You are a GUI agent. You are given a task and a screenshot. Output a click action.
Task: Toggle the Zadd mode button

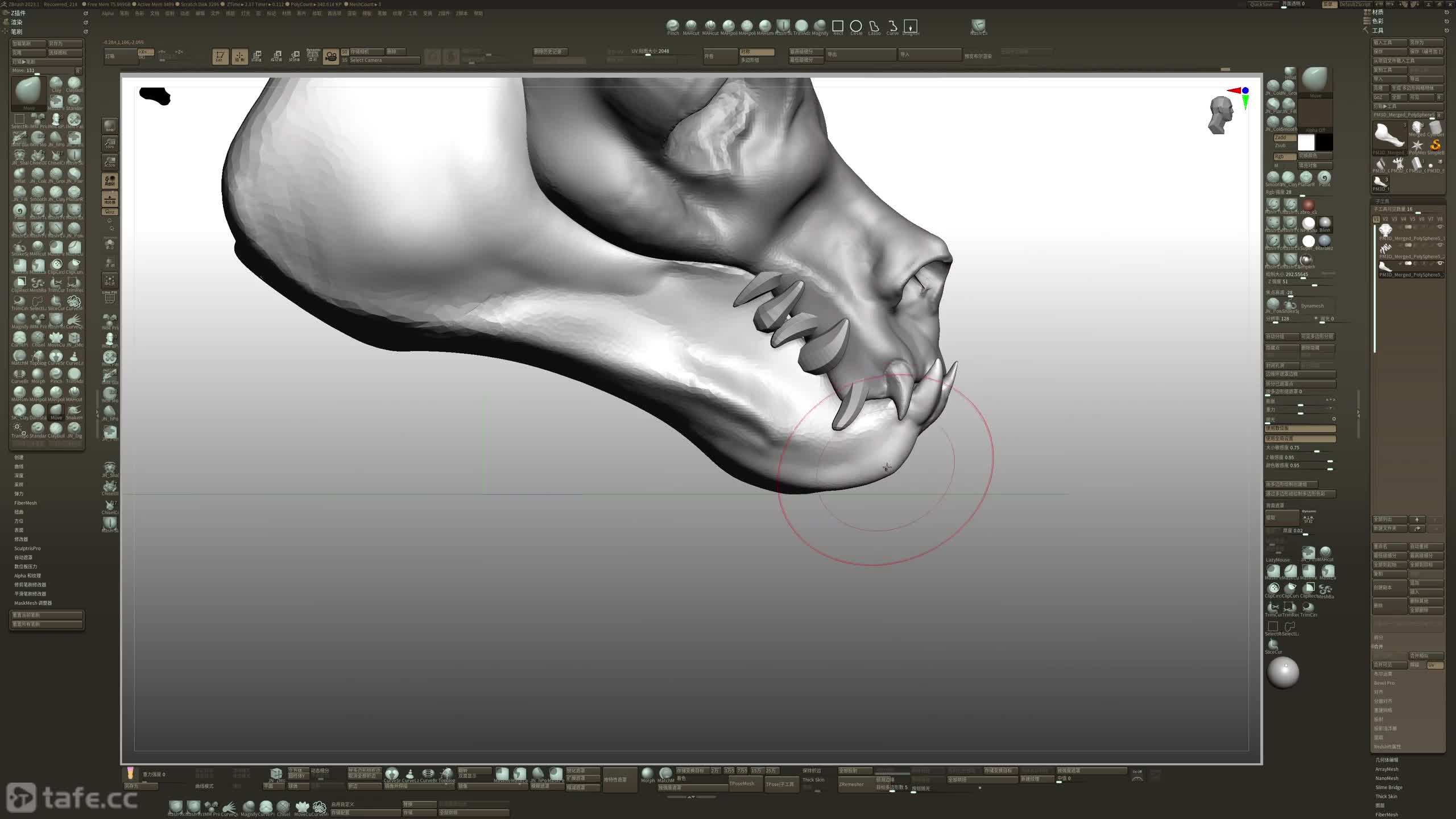1284,138
